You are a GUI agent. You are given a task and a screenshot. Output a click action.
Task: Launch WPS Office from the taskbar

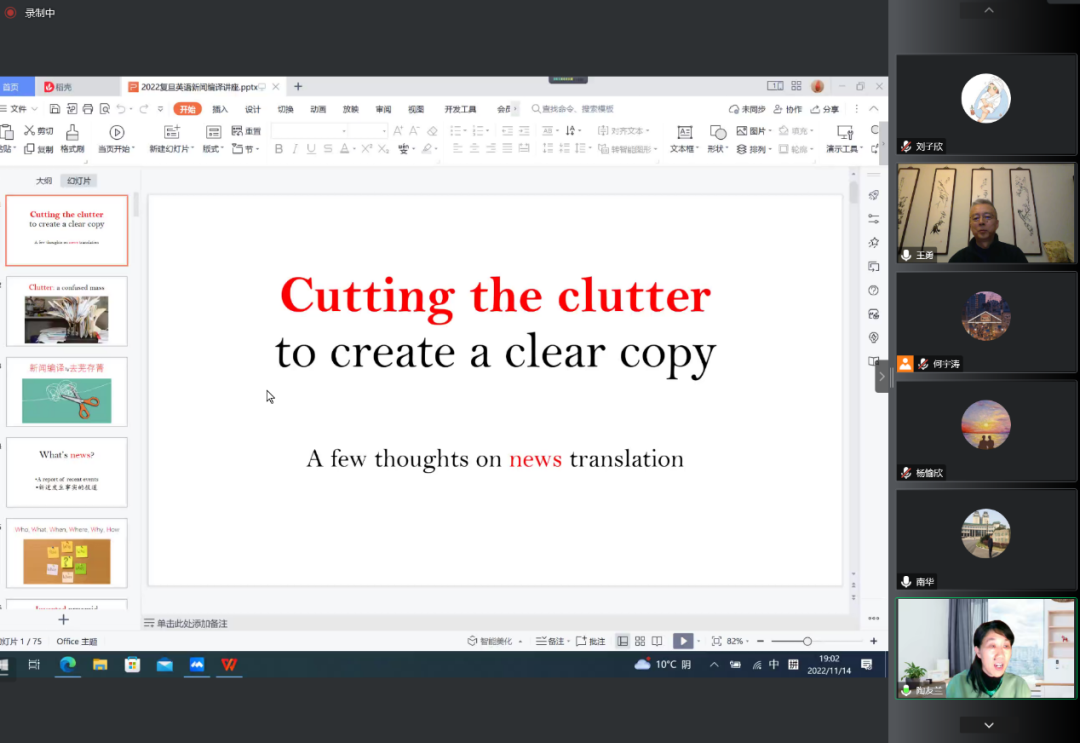coord(229,665)
